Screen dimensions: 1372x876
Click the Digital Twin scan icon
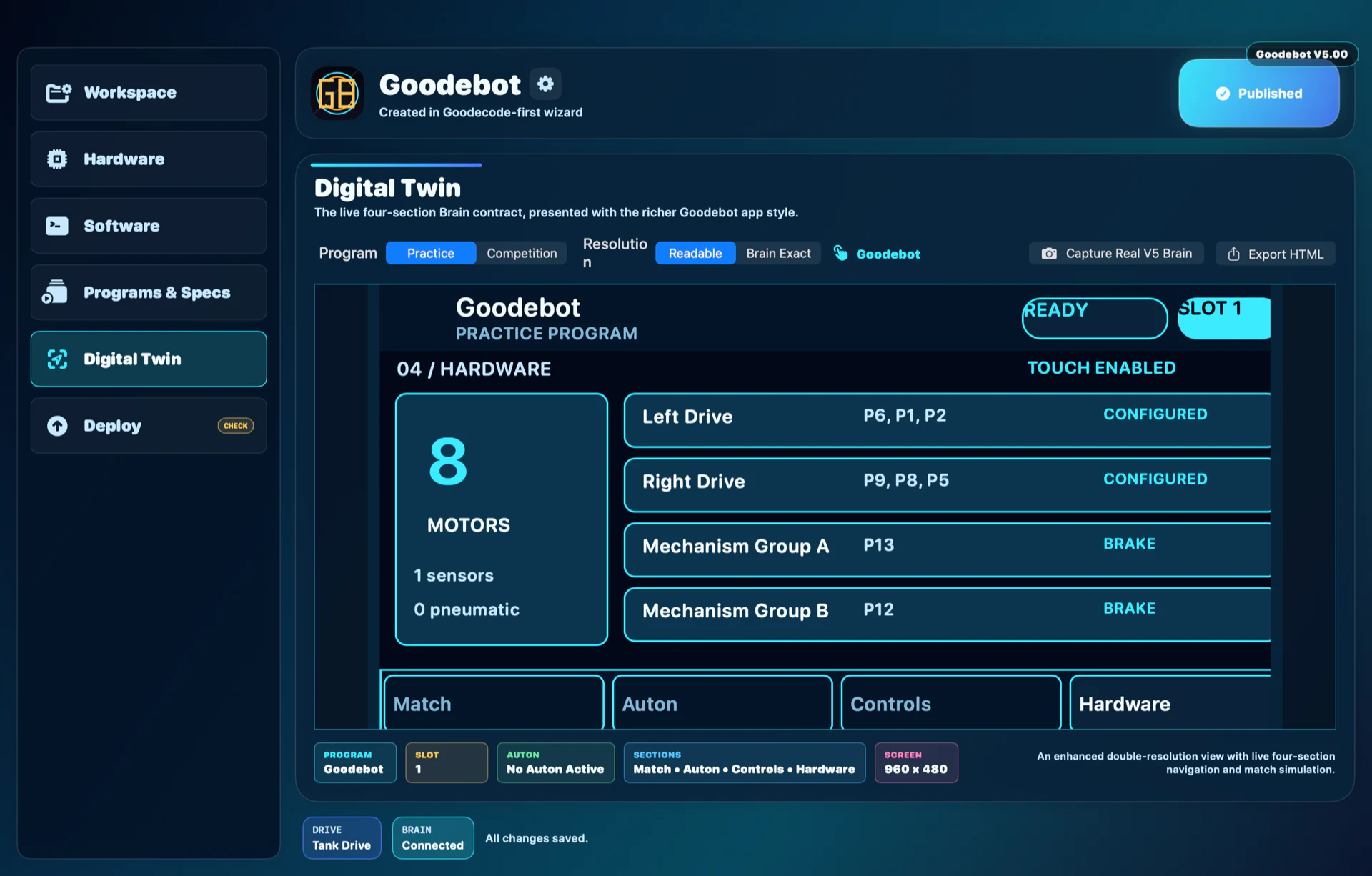(58, 359)
